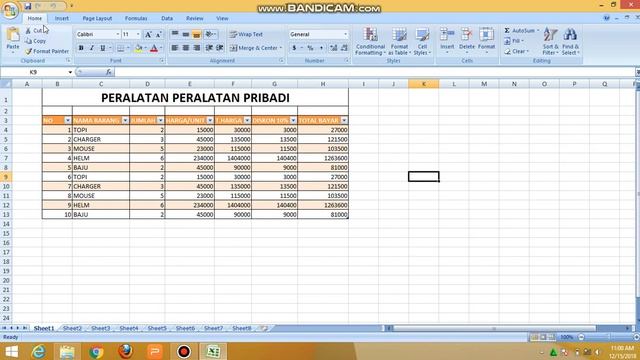This screenshot has width=640, height=360.
Task: Increase decimal places
Action: point(333,48)
